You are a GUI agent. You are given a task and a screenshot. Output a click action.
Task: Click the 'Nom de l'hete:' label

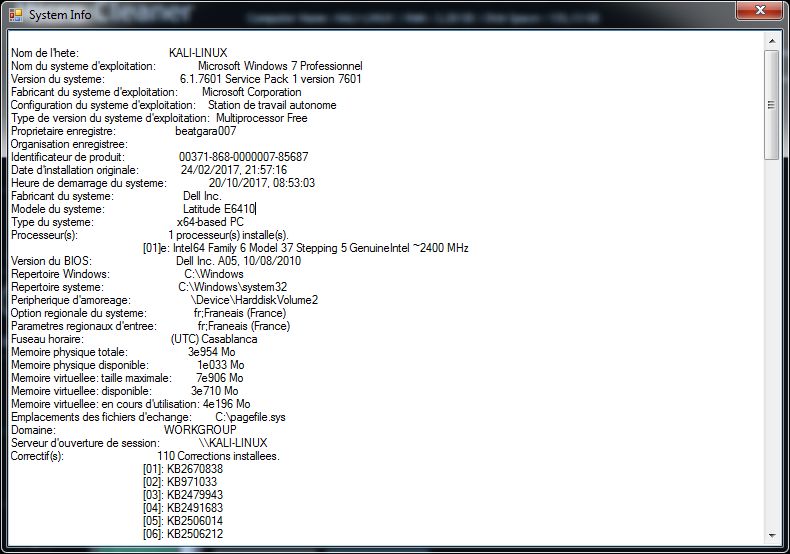[45, 53]
